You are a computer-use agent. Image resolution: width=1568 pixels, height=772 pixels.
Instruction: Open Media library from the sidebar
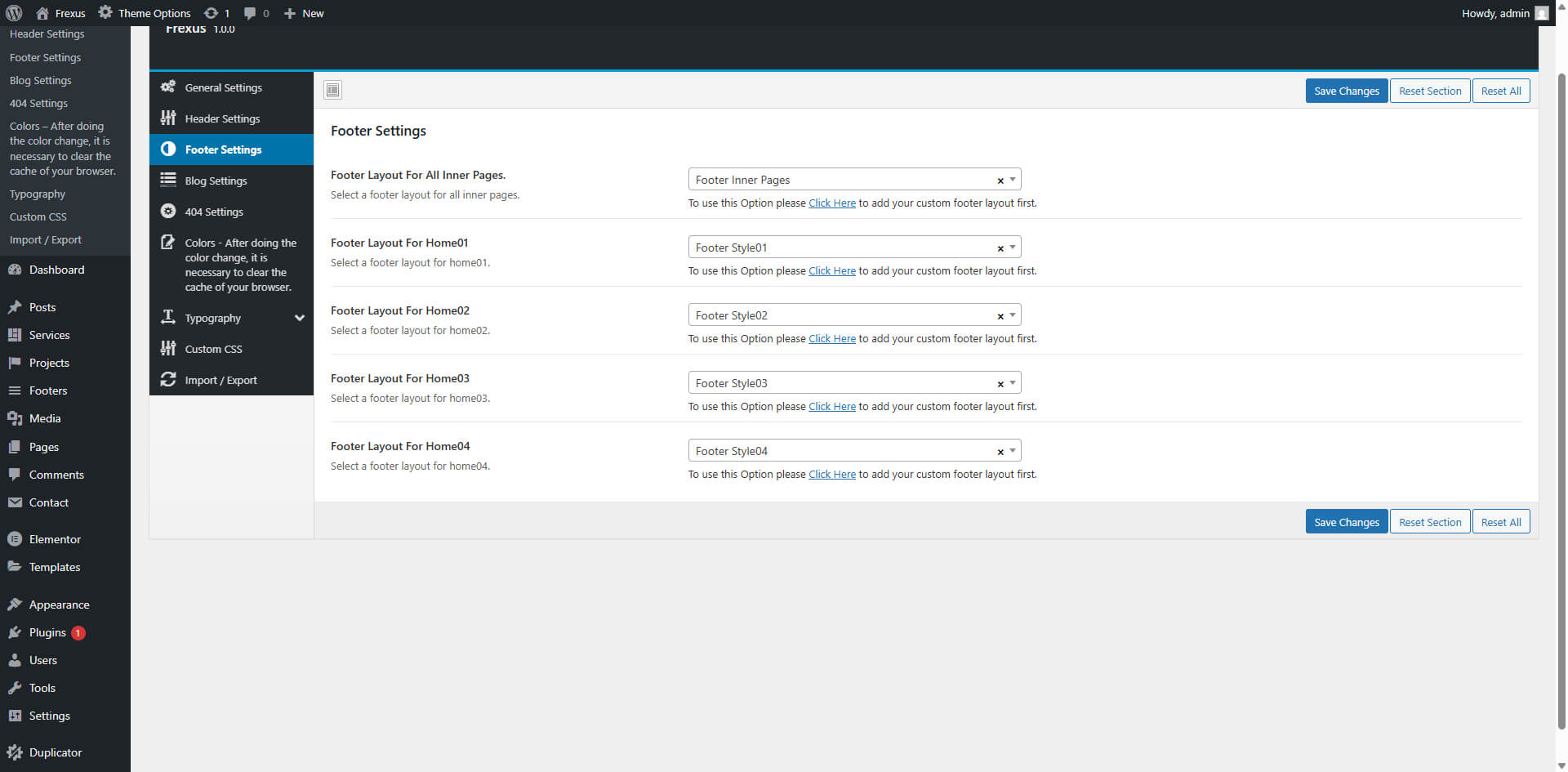45,418
